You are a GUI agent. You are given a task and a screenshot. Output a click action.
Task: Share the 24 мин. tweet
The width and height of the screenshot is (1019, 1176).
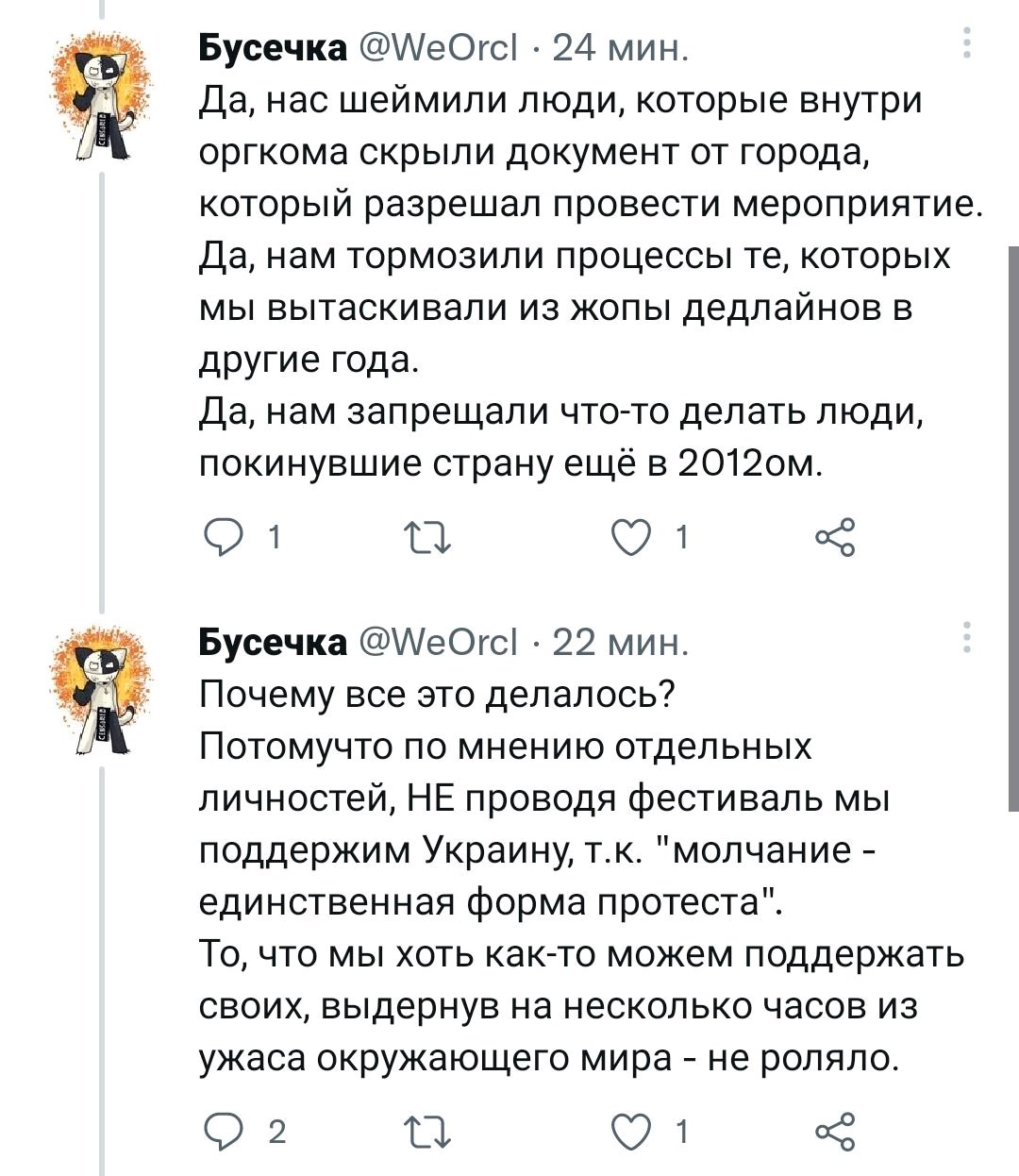[834, 538]
